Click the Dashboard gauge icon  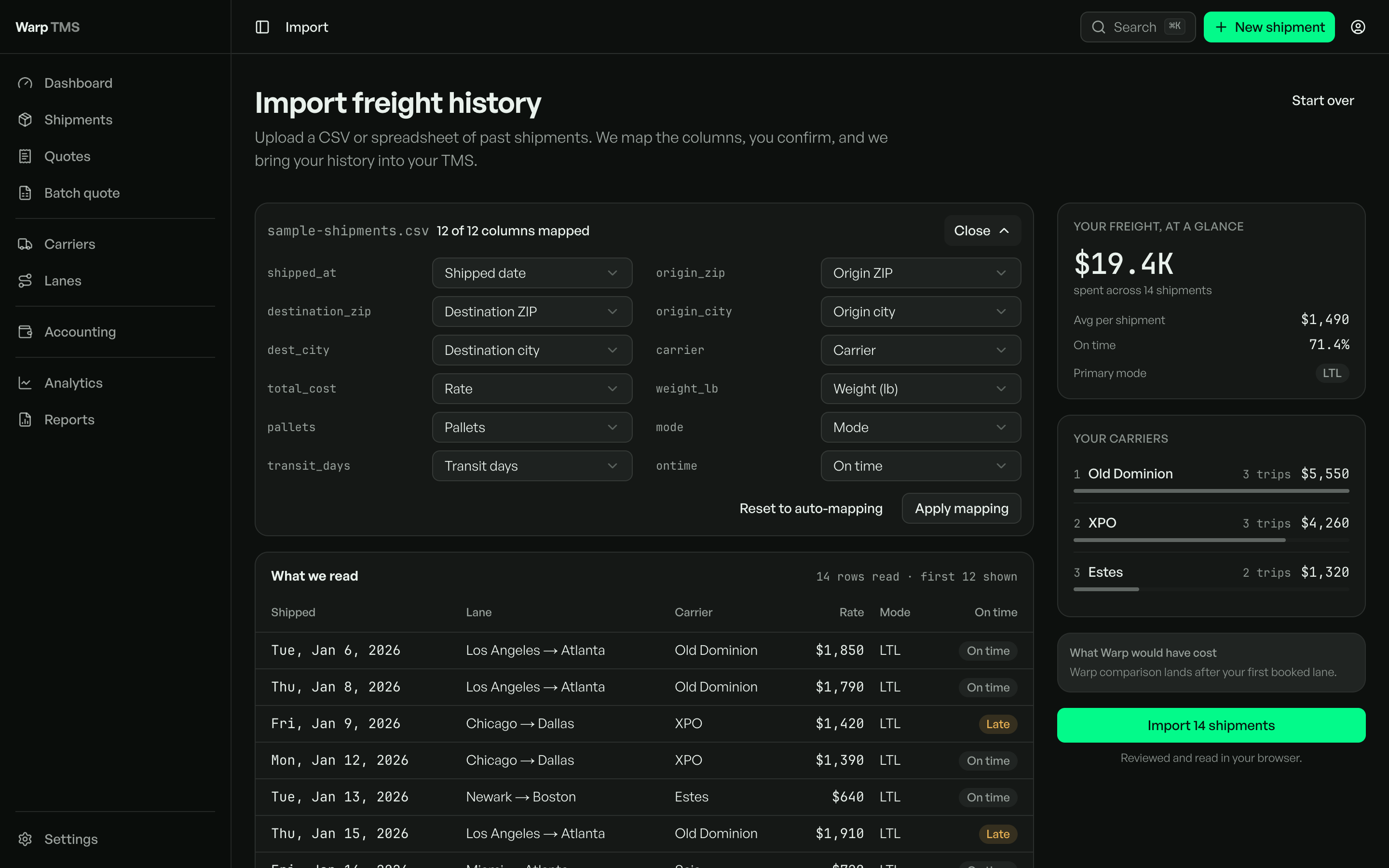pos(25,83)
